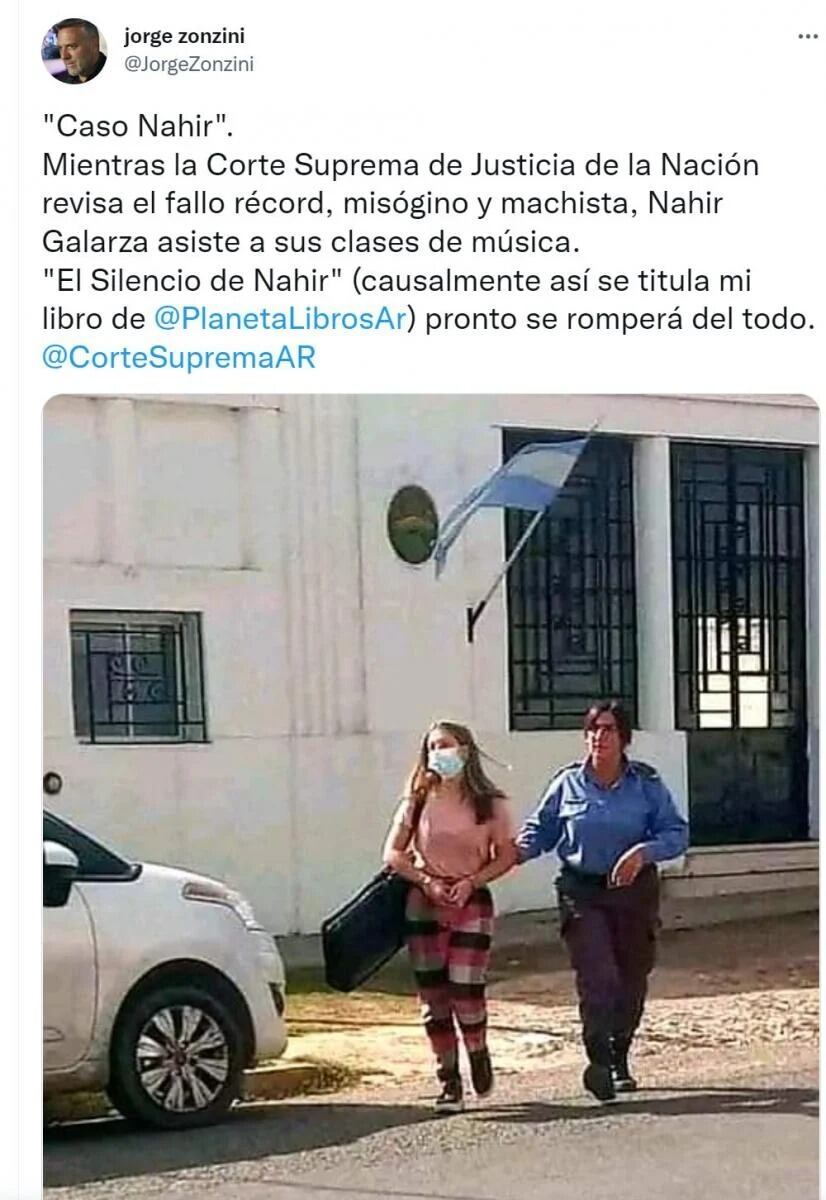Click the car's side mirror in the photo

[x=59, y=871]
